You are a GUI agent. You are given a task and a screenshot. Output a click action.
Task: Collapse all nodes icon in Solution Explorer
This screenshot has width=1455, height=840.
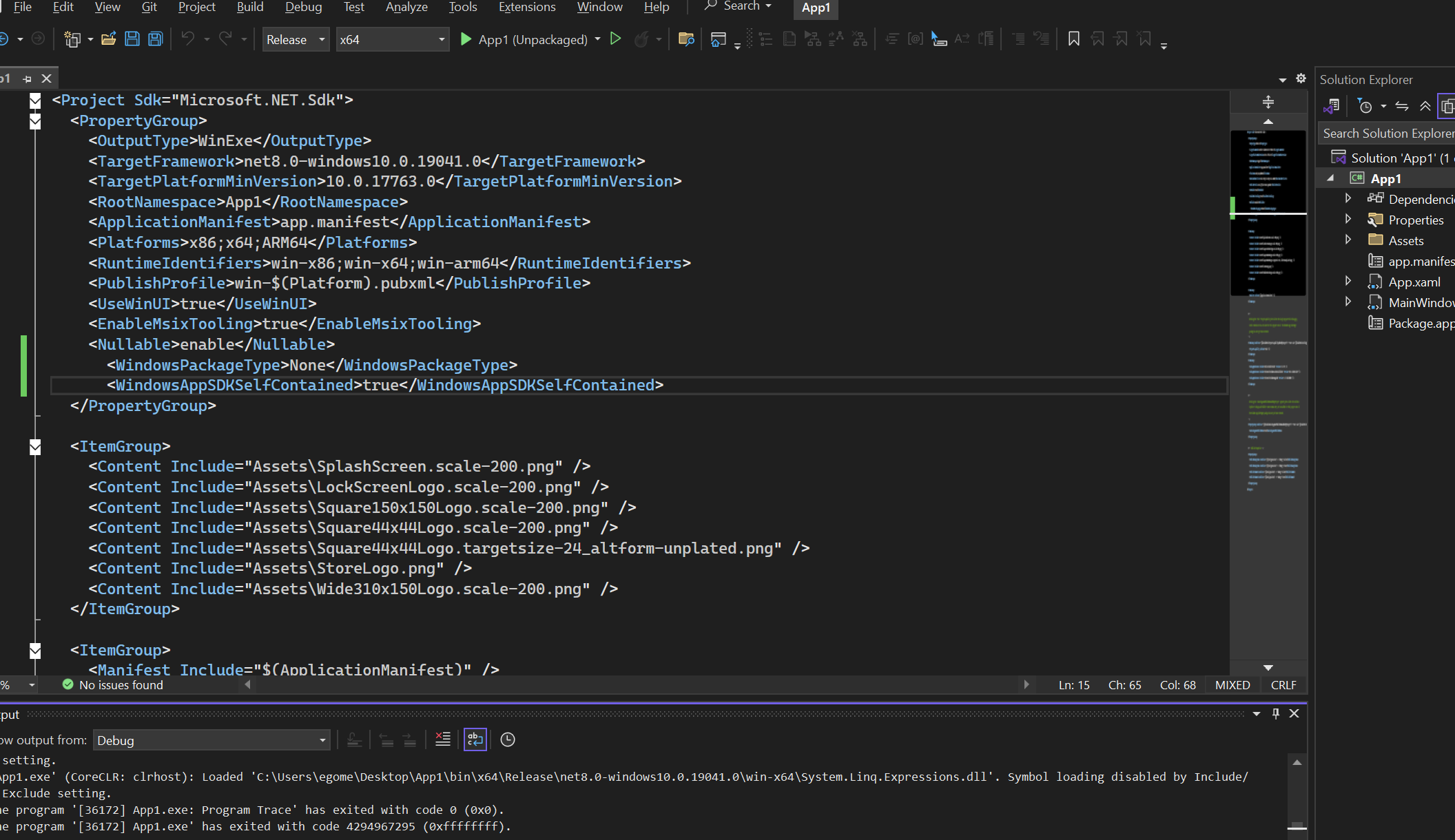[x=1425, y=105]
